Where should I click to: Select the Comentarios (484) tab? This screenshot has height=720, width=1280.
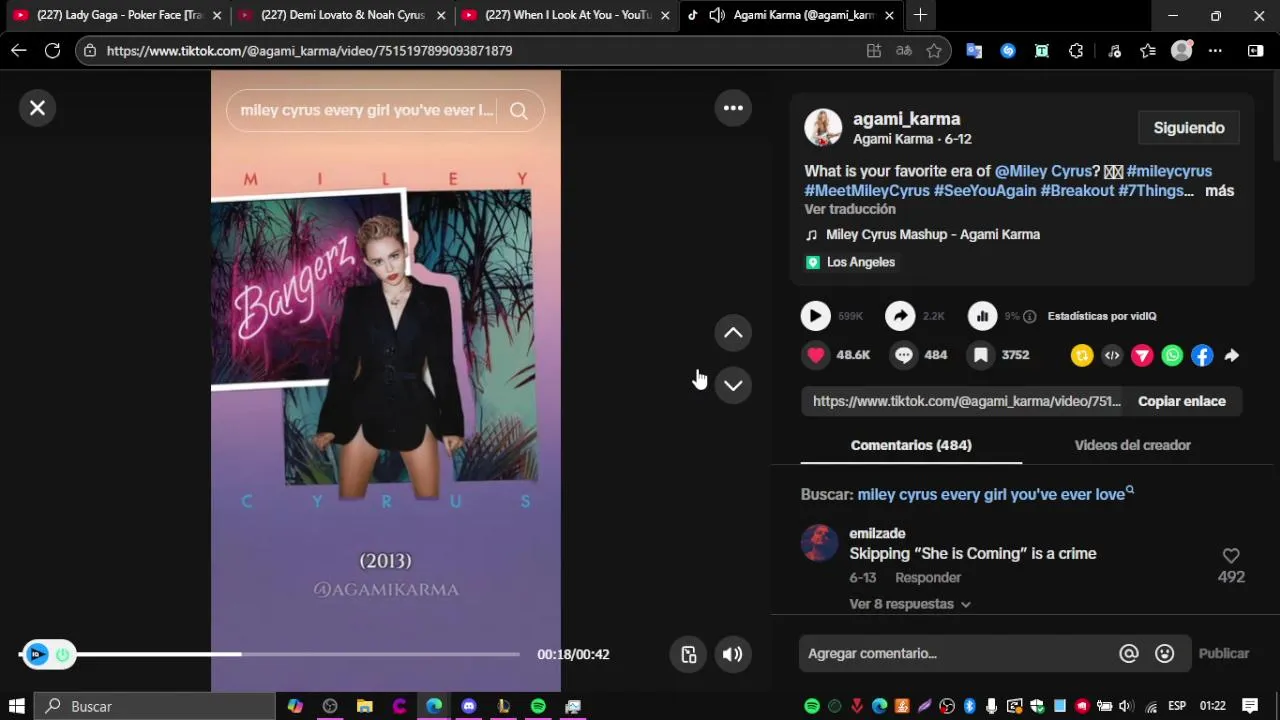pyautogui.click(x=911, y=445)
